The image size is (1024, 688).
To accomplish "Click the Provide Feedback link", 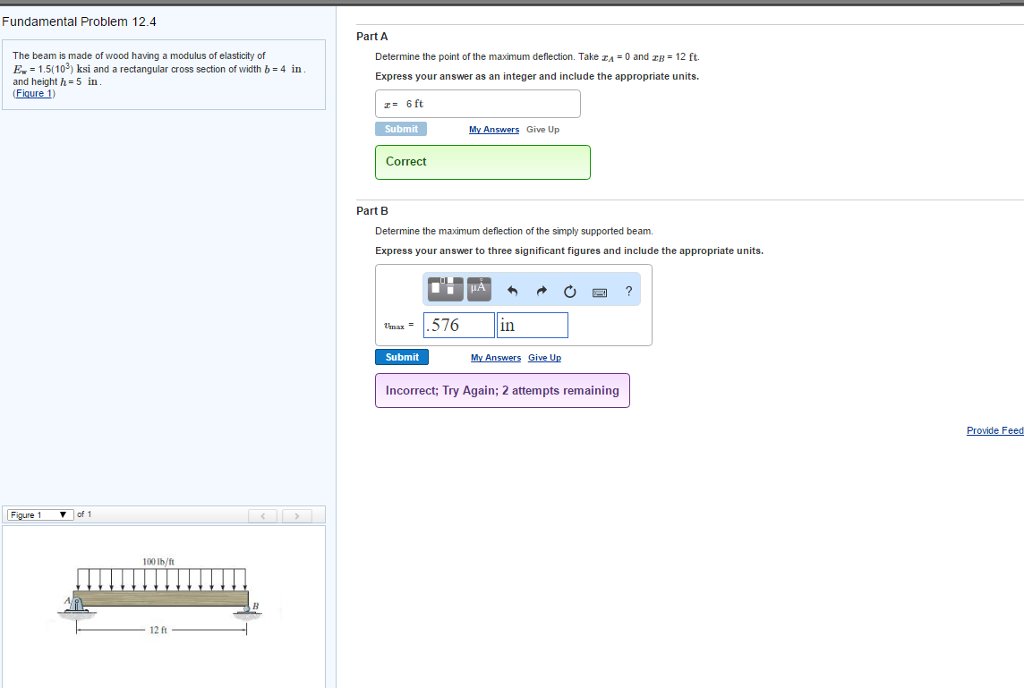I will coord(994,430).
